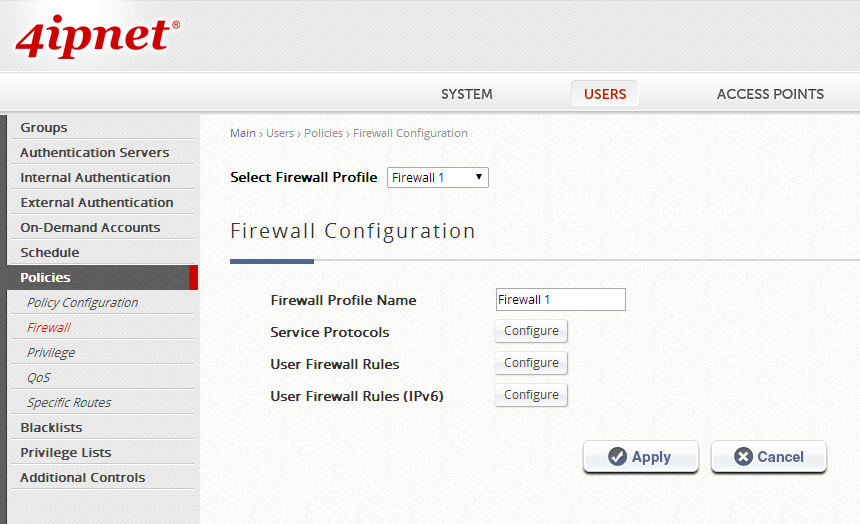
Task: Open the Select Firewall Profile dropdown
Action: 438,178
